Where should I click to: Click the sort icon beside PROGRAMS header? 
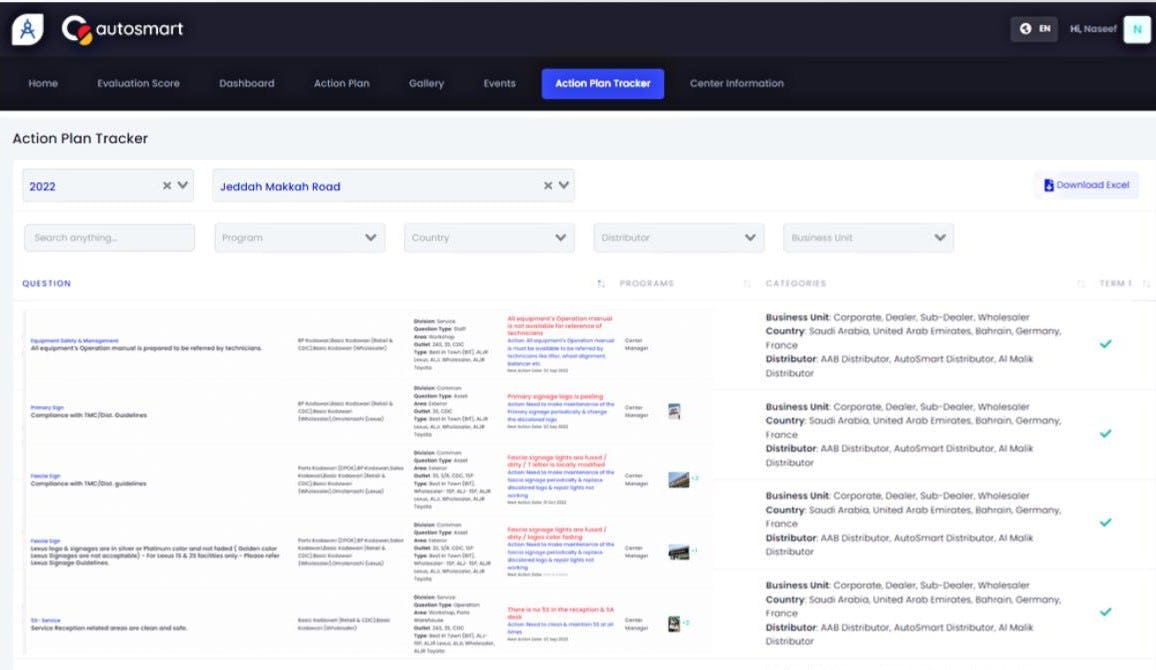point(746,284)
